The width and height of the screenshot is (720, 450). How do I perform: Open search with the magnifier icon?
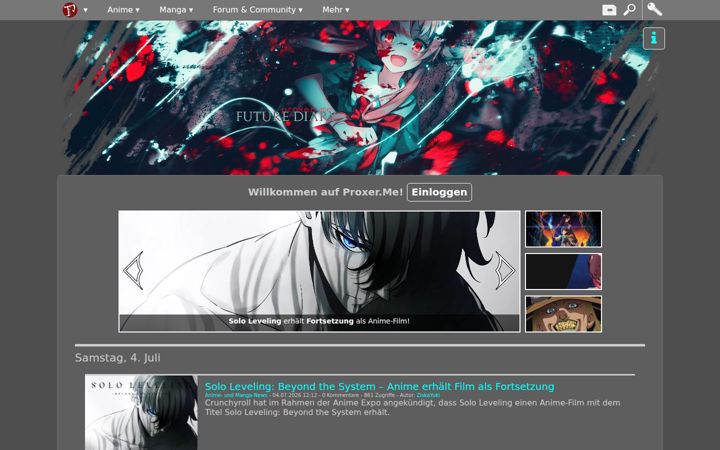click(x=630, y=10)
